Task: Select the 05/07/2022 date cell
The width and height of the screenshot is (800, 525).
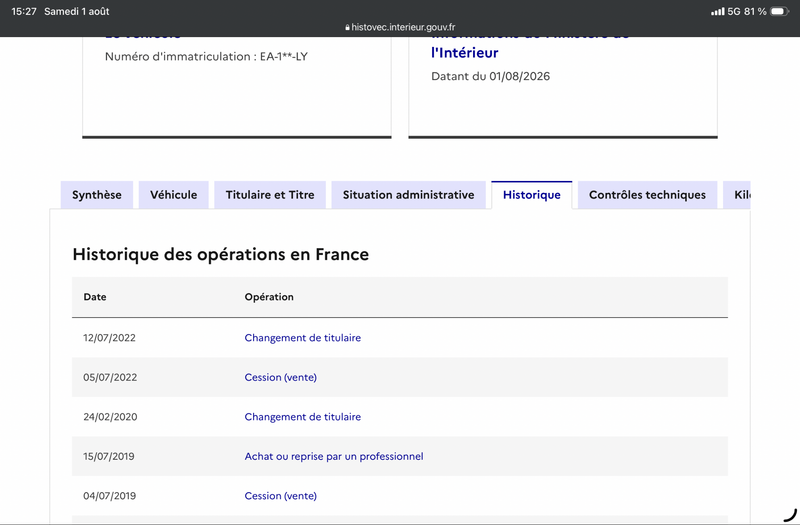Action: click(110, 378)
